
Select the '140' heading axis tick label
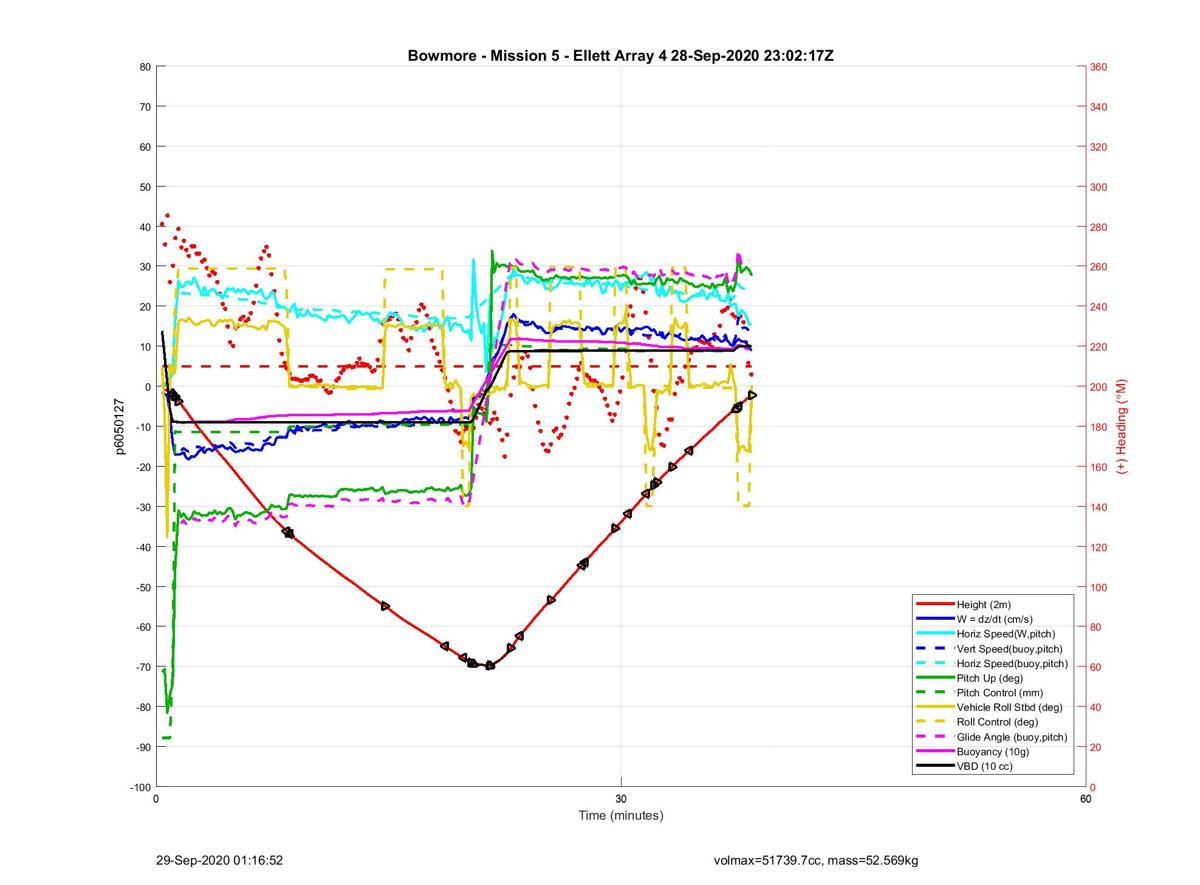pos(1099,507)
